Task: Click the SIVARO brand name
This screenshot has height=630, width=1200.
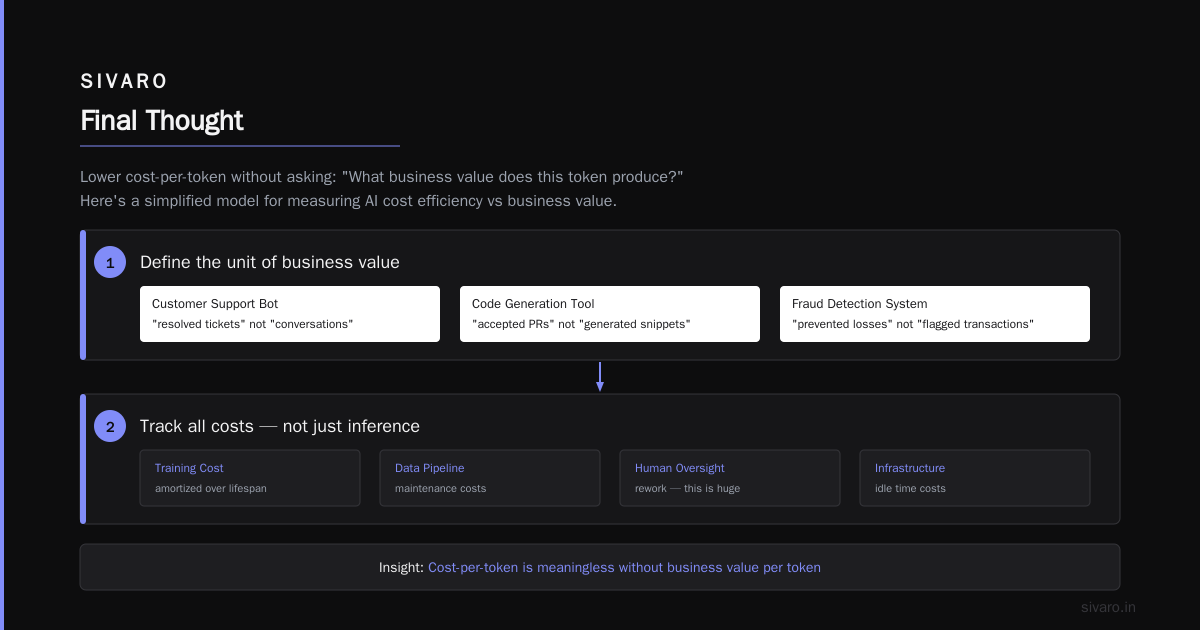Action: point(124,81)
